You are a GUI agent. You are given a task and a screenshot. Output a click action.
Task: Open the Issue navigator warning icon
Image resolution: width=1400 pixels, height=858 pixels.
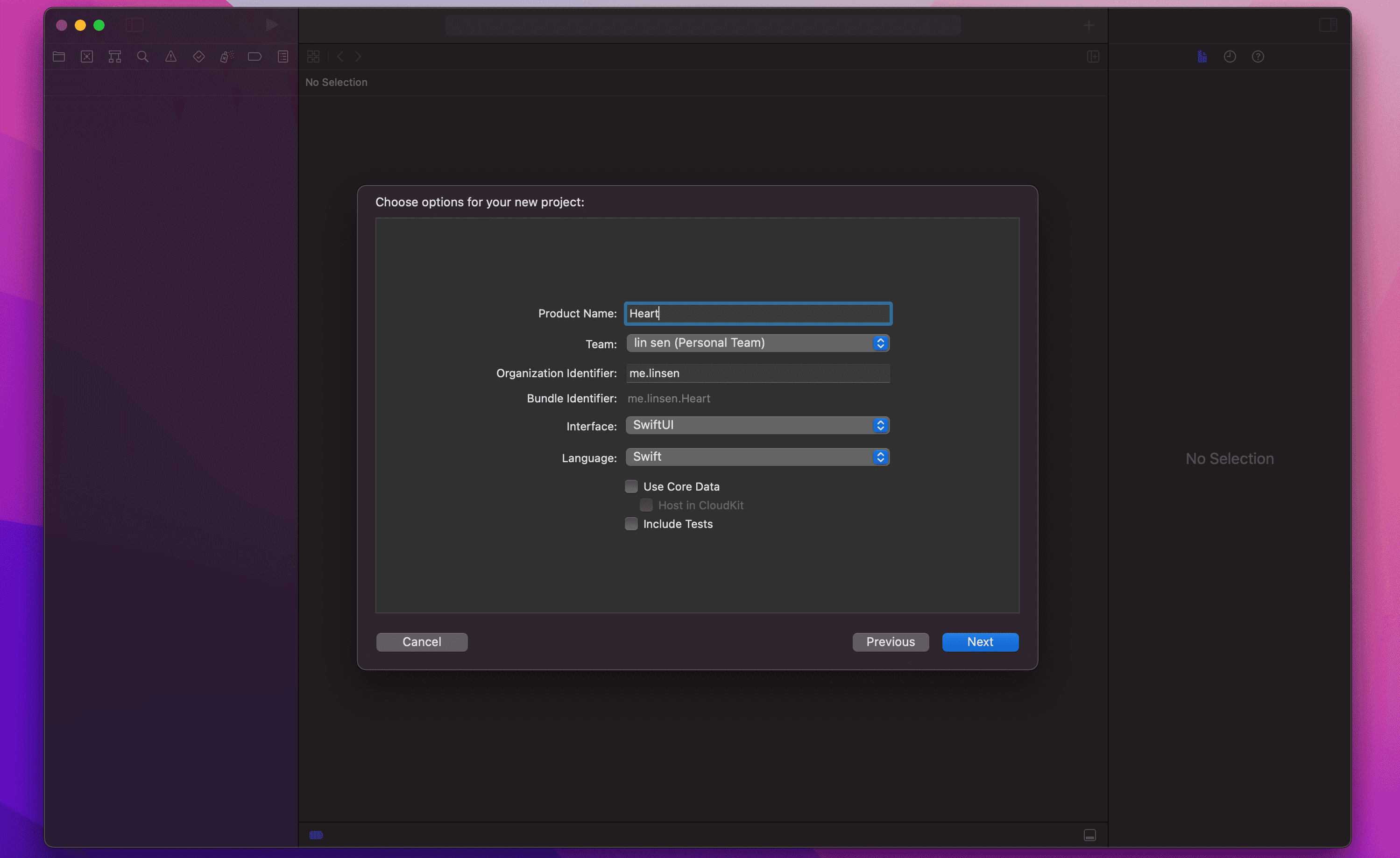point(170,56)
